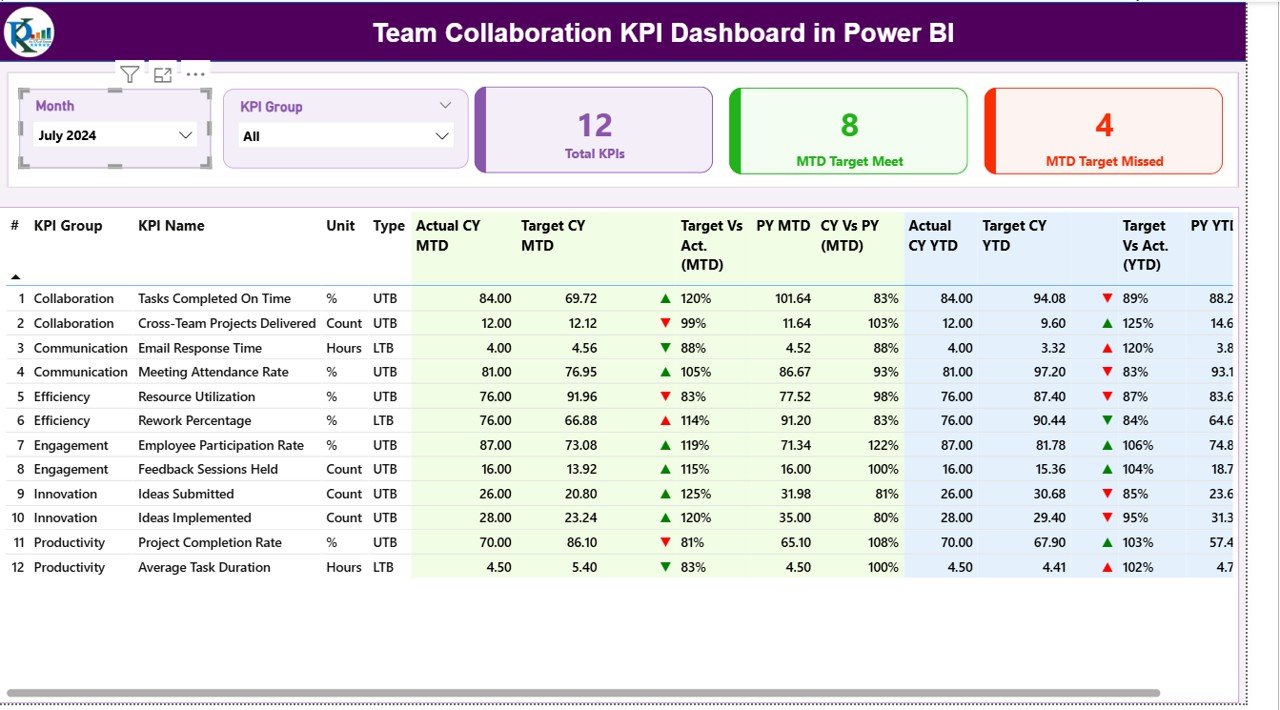This screenshot has height=710, width=1280.
Task: Open the KPI Group dropdown set to All
Action: [x=442, y=136]
